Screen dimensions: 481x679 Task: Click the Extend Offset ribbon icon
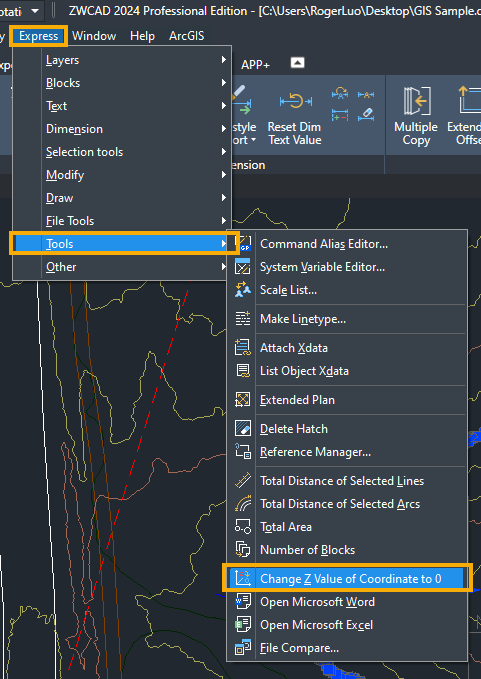(469, 101)
